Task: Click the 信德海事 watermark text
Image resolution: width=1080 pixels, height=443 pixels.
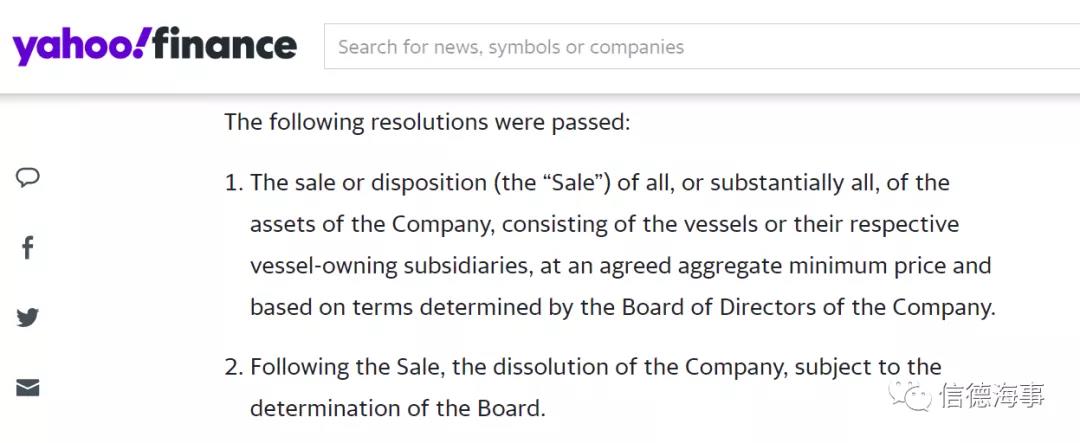Action: (992, 395)
